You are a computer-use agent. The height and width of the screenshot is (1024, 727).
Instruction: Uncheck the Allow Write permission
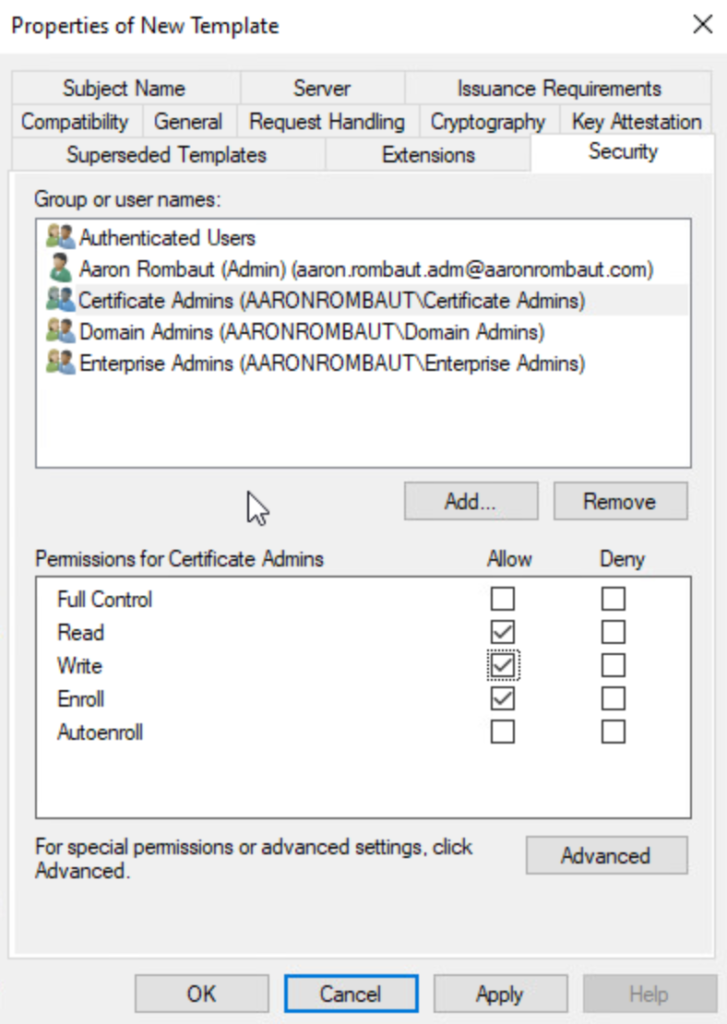[502, 666]
